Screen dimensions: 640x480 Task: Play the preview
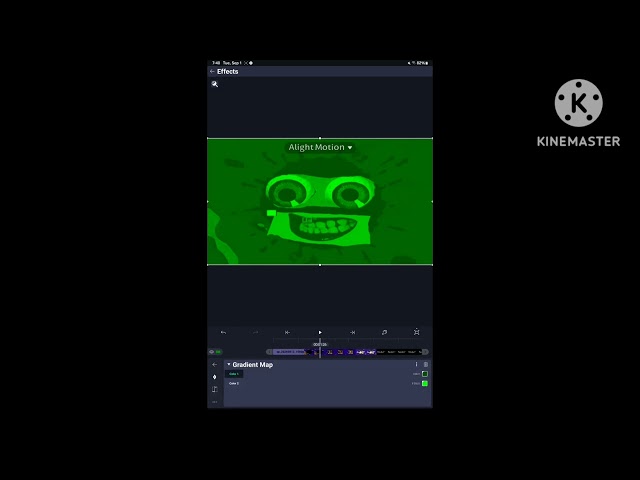tap(320, 332)
